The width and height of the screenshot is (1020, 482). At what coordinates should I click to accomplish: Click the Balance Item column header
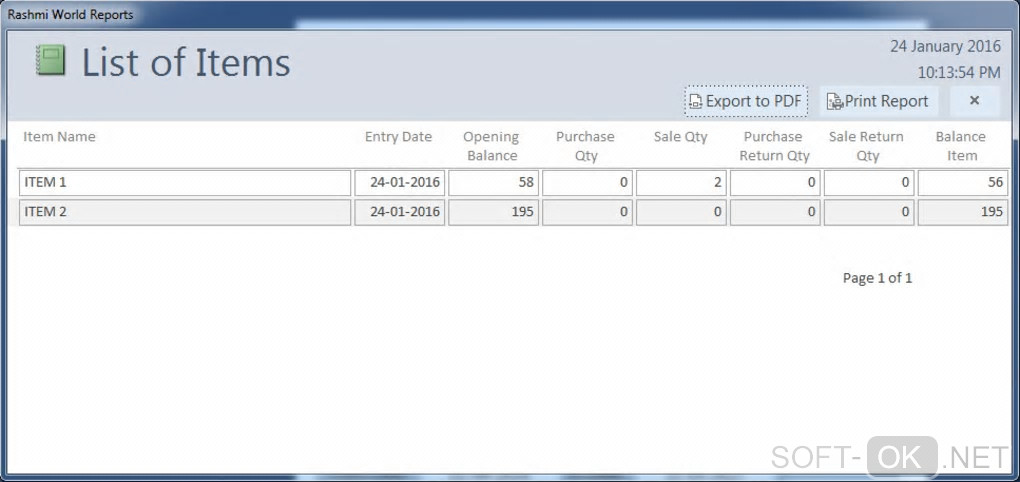961,146
